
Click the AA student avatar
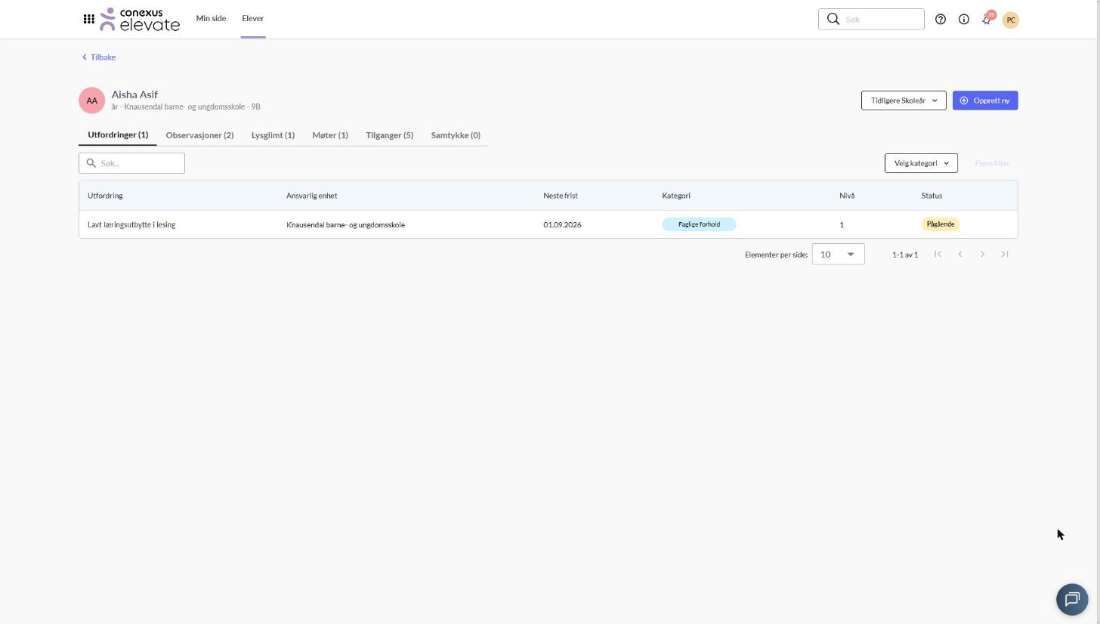tap(92, 100)
